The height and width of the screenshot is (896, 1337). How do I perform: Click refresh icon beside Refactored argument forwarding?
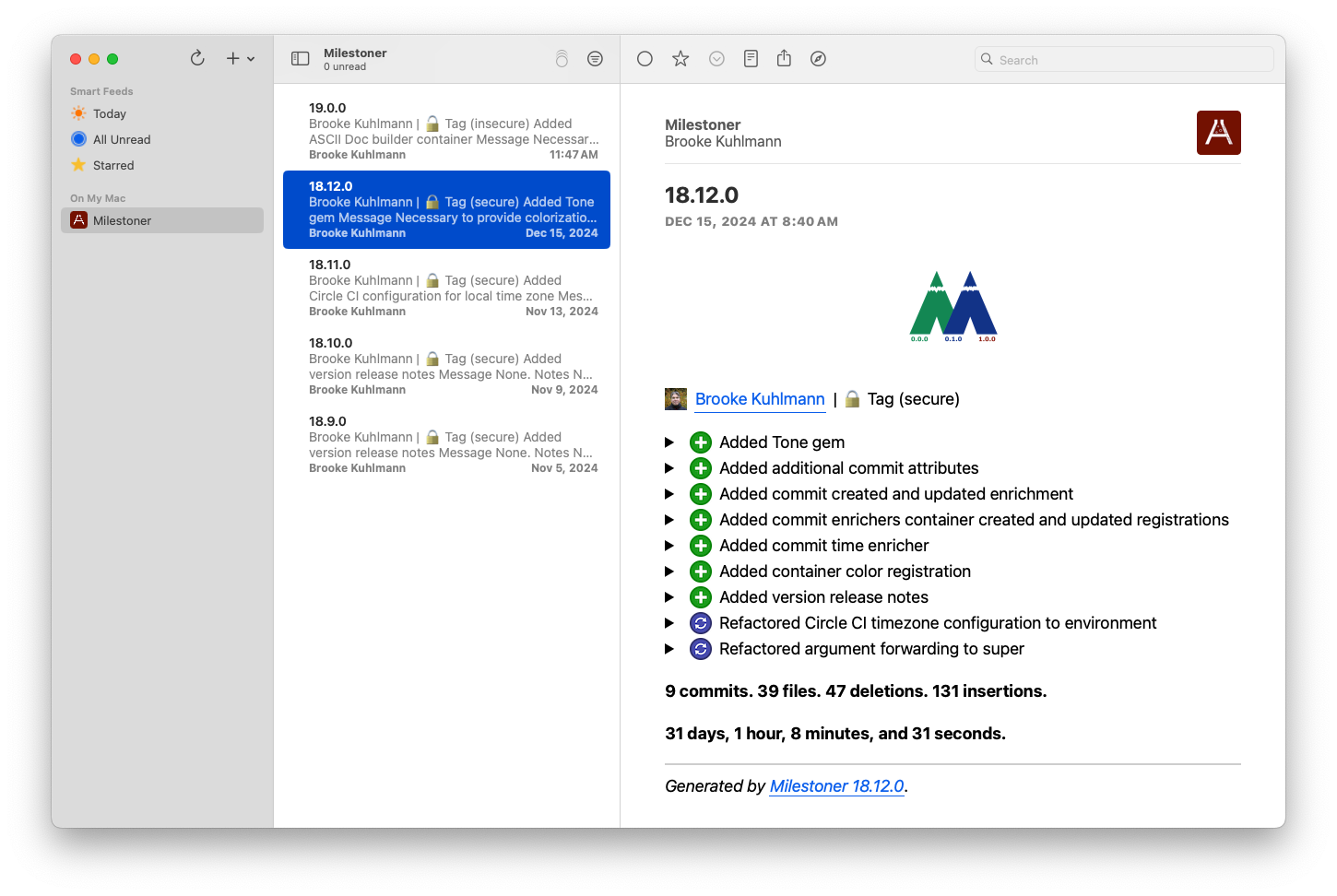[701, 649]
